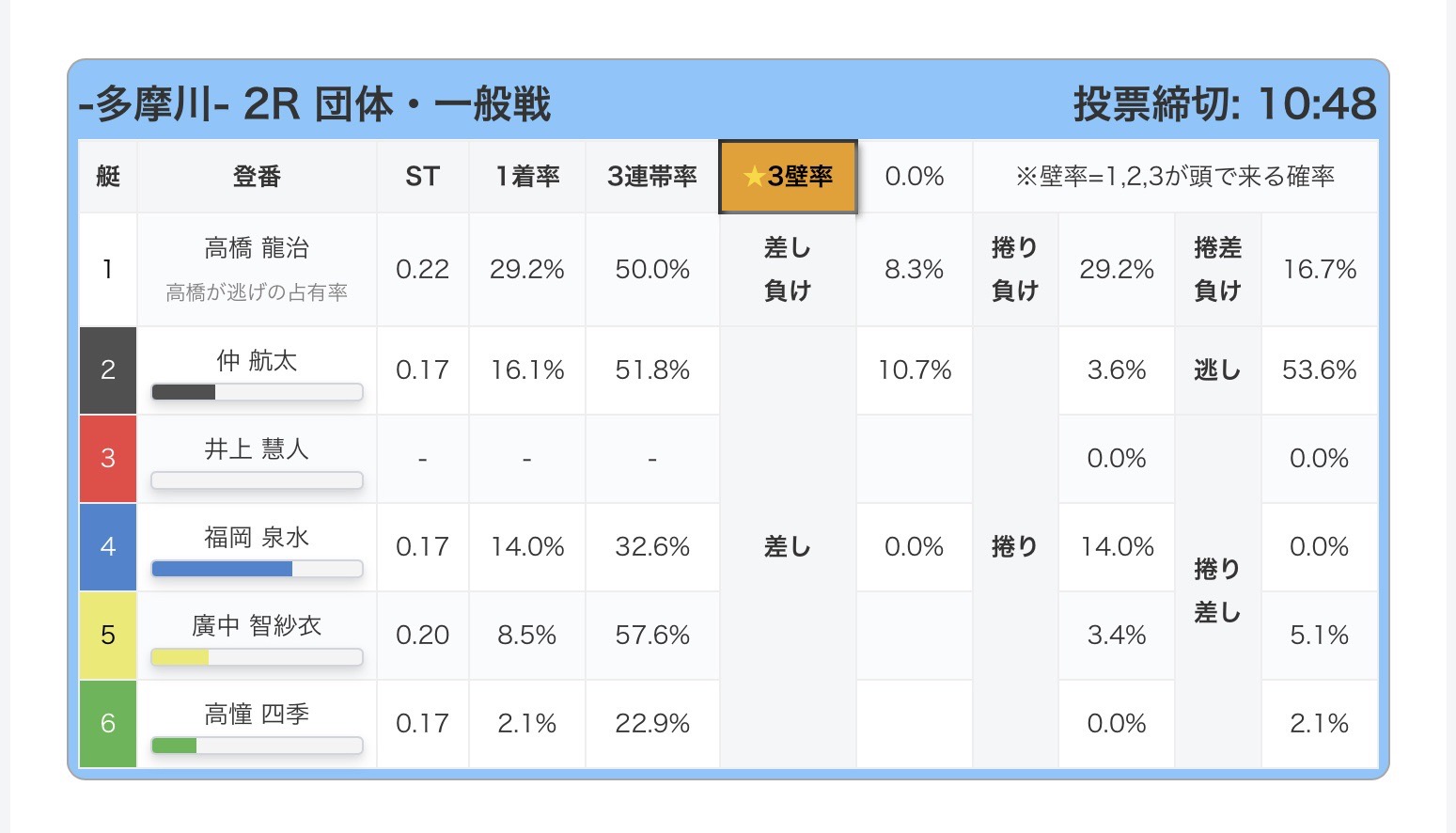Click the 多摩川 2R race title
The width and height of the screenshot is (1456, 833).
click(x=315, y=104)
